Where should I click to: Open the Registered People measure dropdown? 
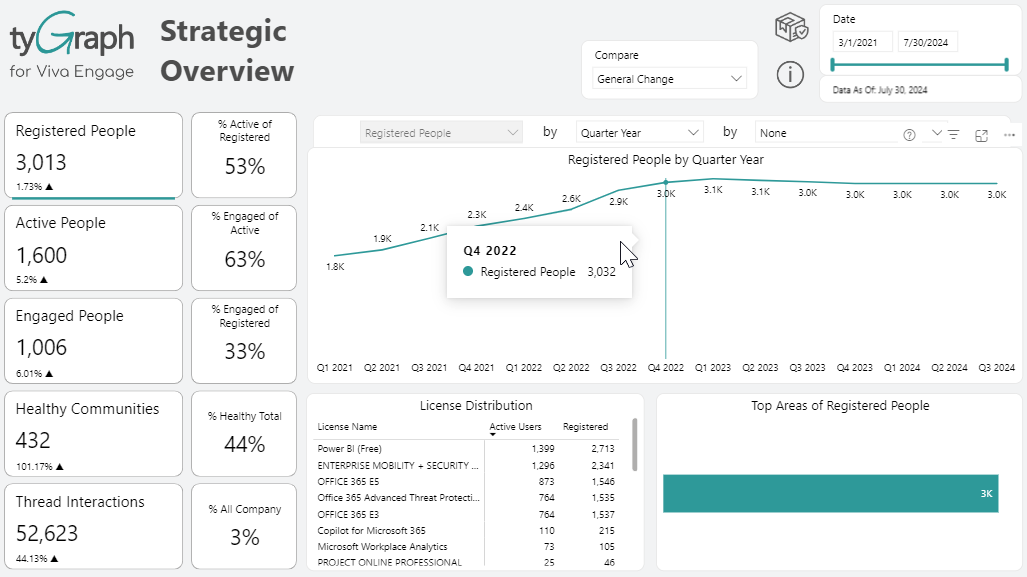click(441, 133)
